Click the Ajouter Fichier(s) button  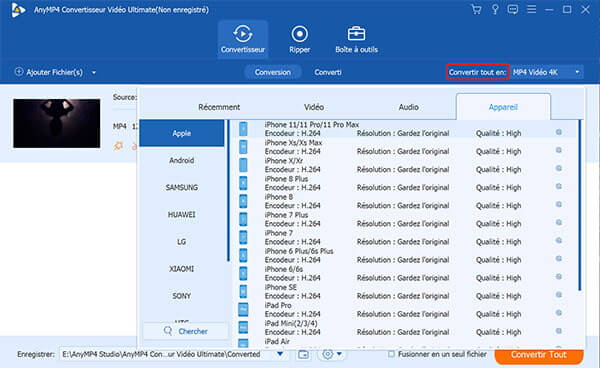pos(49,72)
